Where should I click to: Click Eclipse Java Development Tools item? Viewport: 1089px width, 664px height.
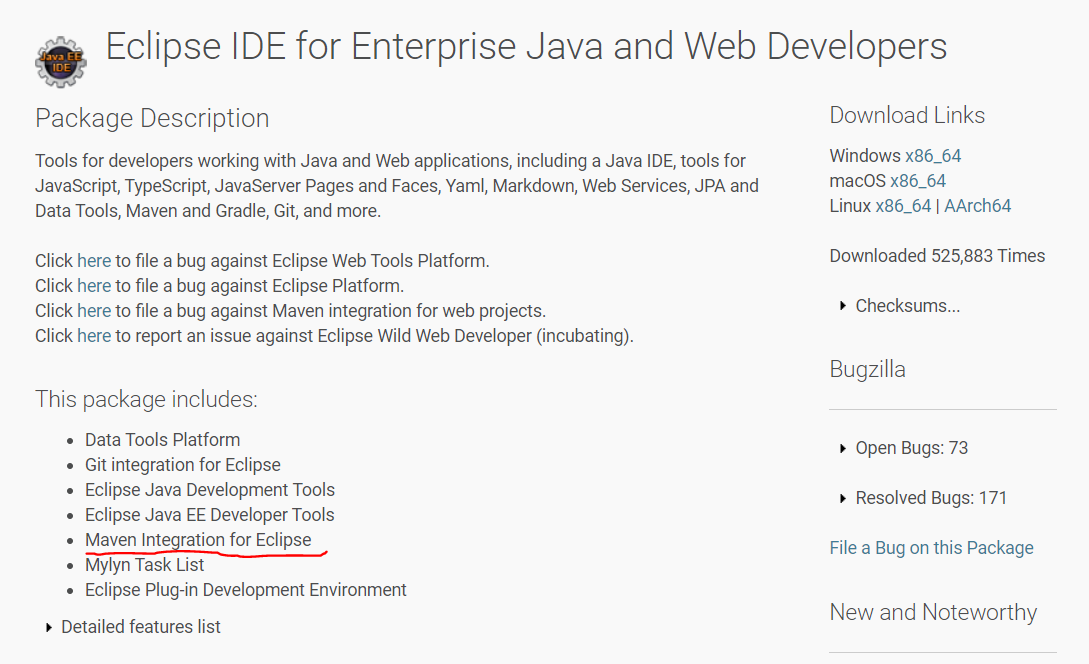210,490
